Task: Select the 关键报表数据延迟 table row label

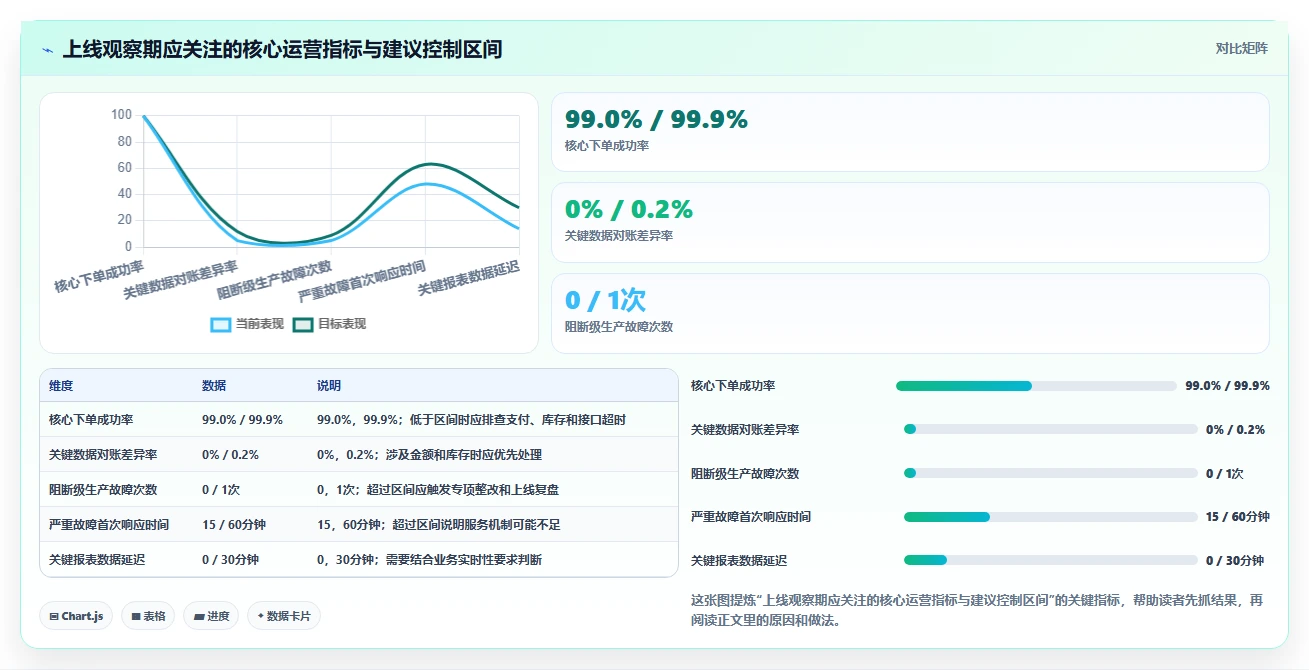Action: click(x=97, y=560)
